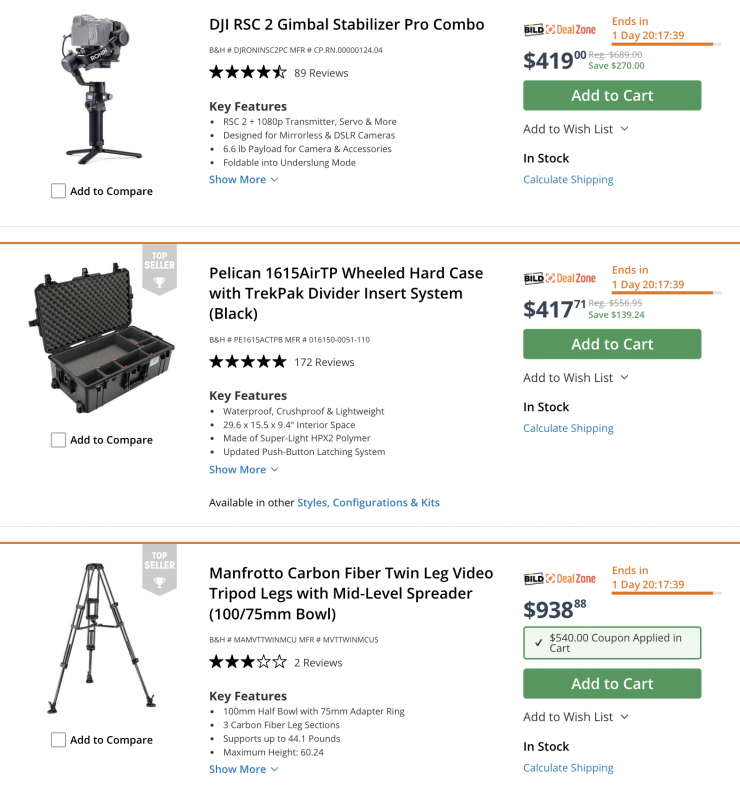
Task: Click BILD Deal Zone logo for DJI gimbal
Action: 559,30
